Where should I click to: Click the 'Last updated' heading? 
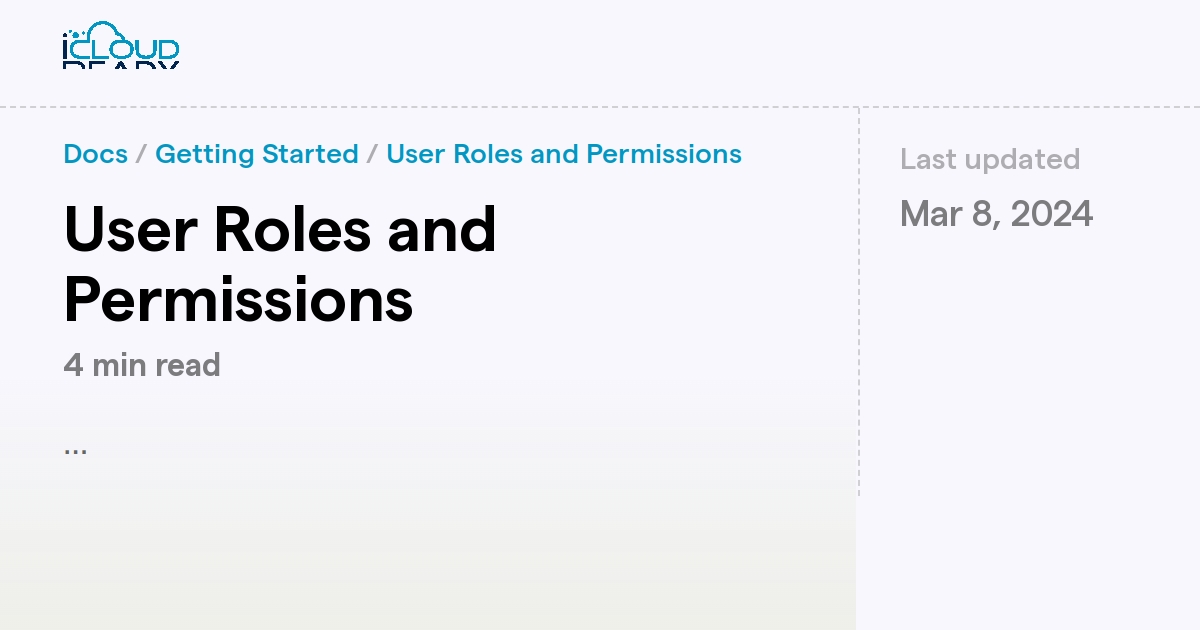[x=989, y=159]
